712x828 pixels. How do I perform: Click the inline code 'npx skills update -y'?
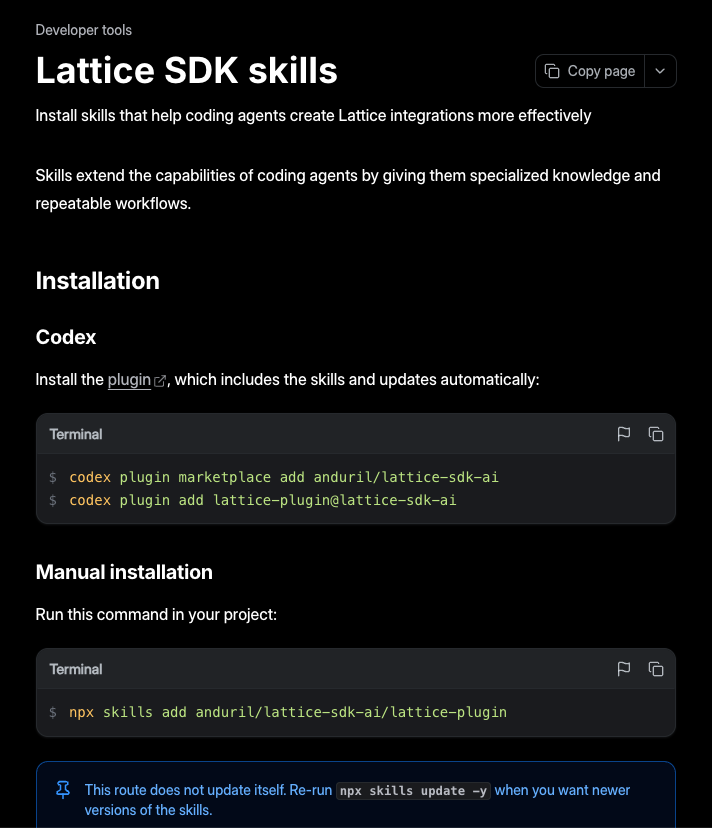tap(414, 791)
